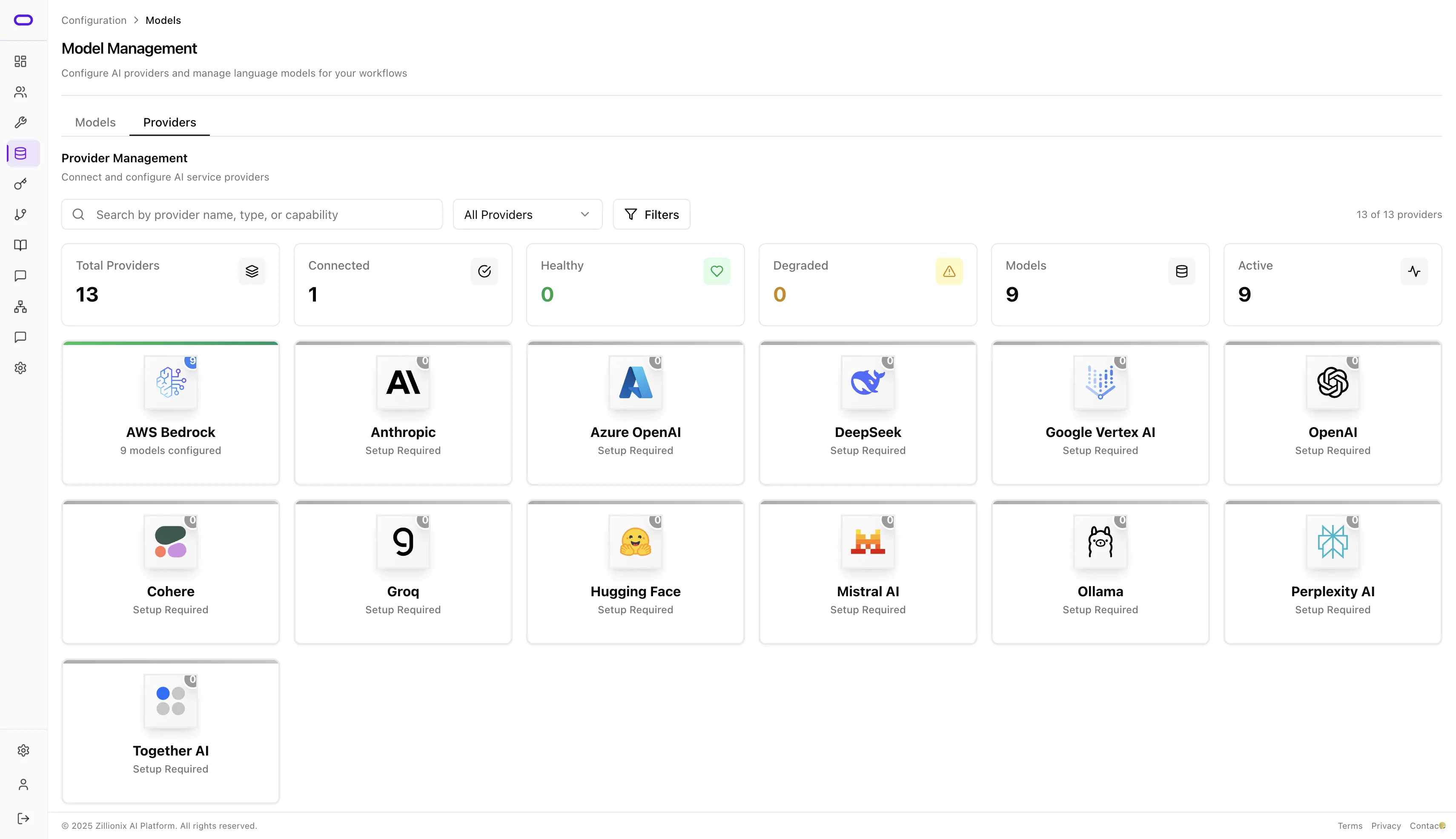
Task: Click the dashboard grid sidebar icon
Action: pyautogui.click(x=21, y=61)
